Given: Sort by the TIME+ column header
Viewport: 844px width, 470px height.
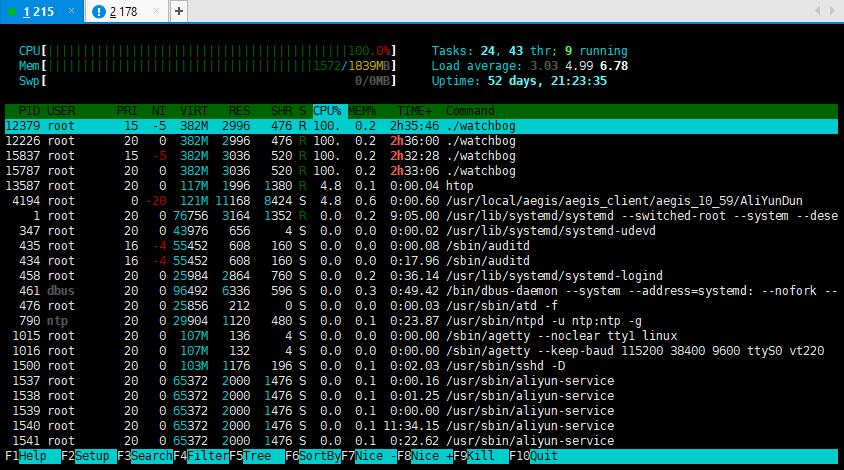Looking at the screenshot, I should tap(414, 111).
